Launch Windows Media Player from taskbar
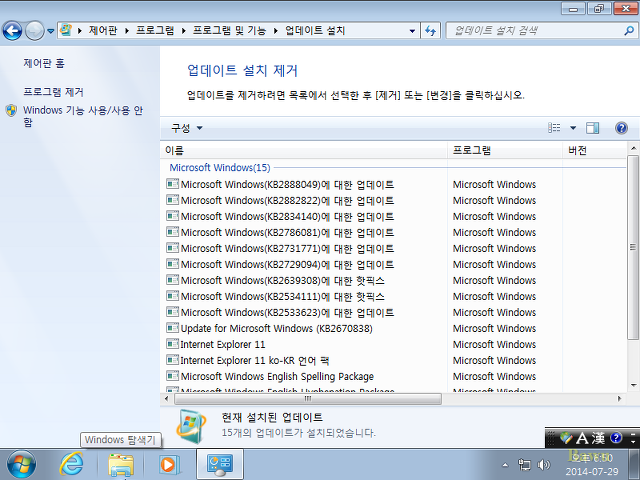This screenshot has height=480, width=640. [x=169, y=464]
